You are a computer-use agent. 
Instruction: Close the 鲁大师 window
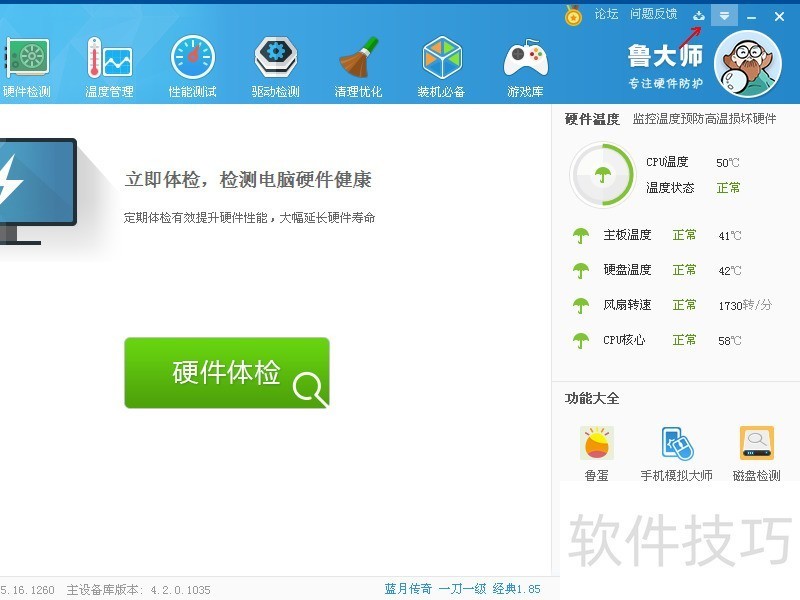pyautogui.click(x=779, y=17)
